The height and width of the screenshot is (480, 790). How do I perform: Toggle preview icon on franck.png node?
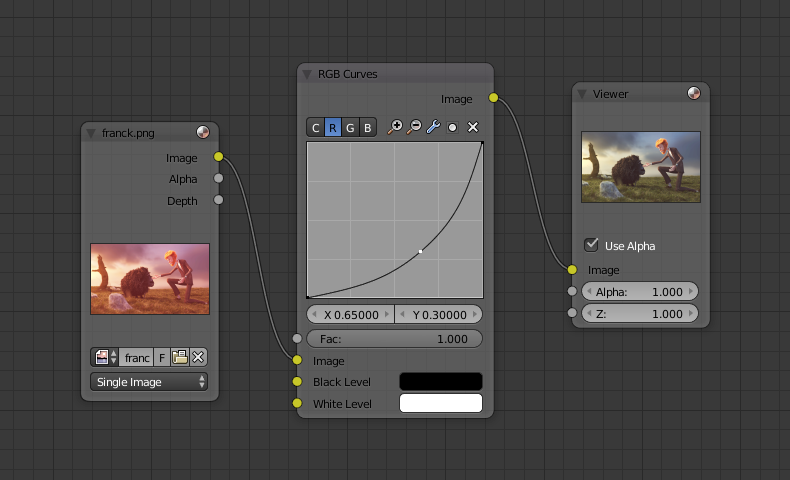[203, 133]
